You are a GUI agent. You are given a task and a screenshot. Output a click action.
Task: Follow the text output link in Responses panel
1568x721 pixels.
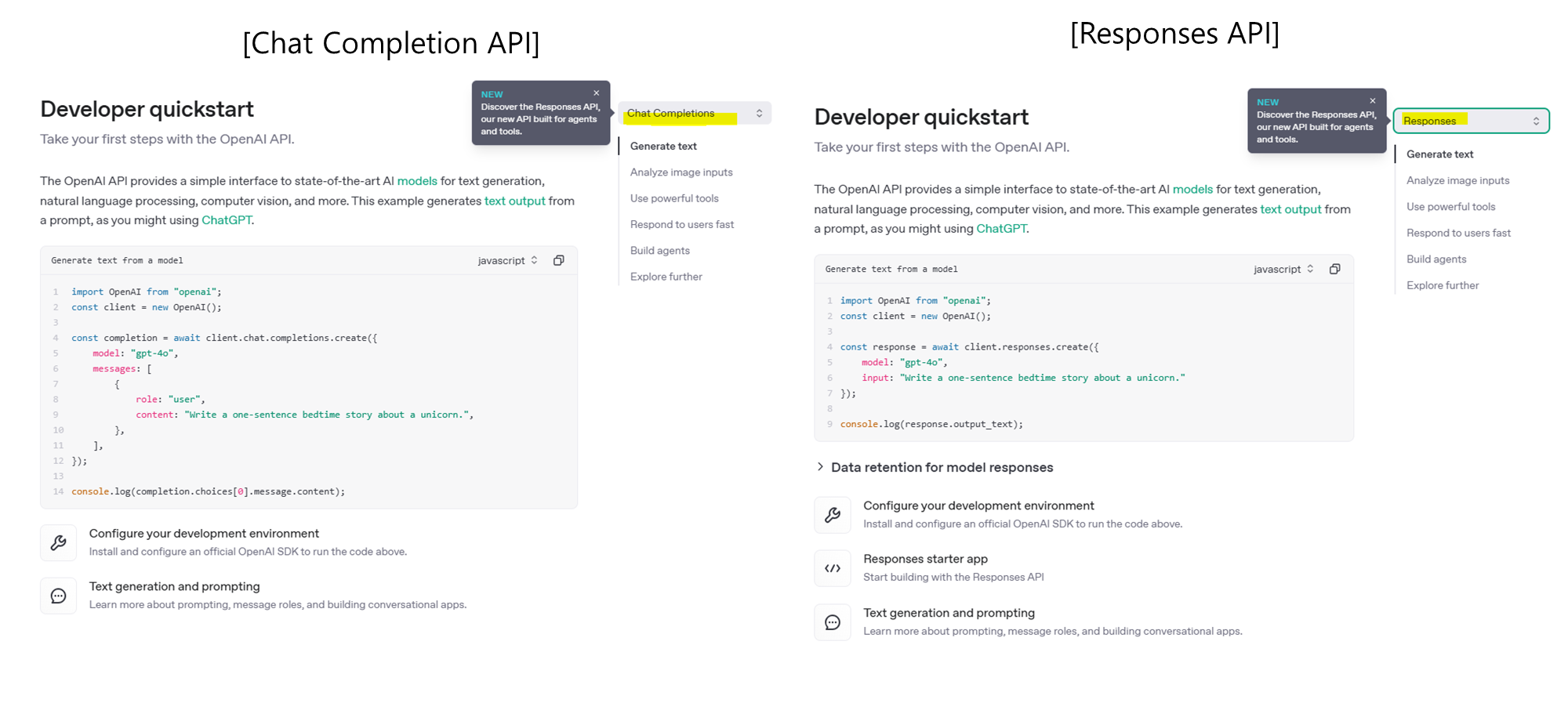(1290, 209)
